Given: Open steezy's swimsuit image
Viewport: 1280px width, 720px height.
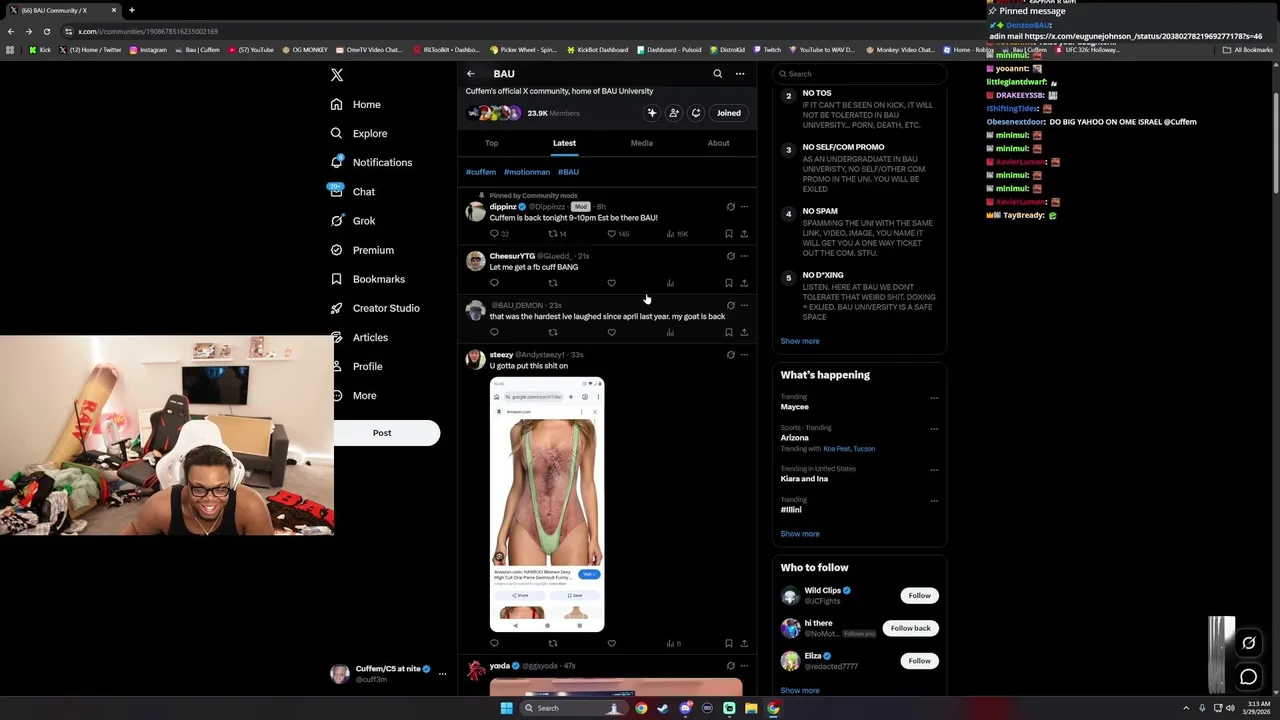Looking at the screenshot, I should [x=547, y=504].
